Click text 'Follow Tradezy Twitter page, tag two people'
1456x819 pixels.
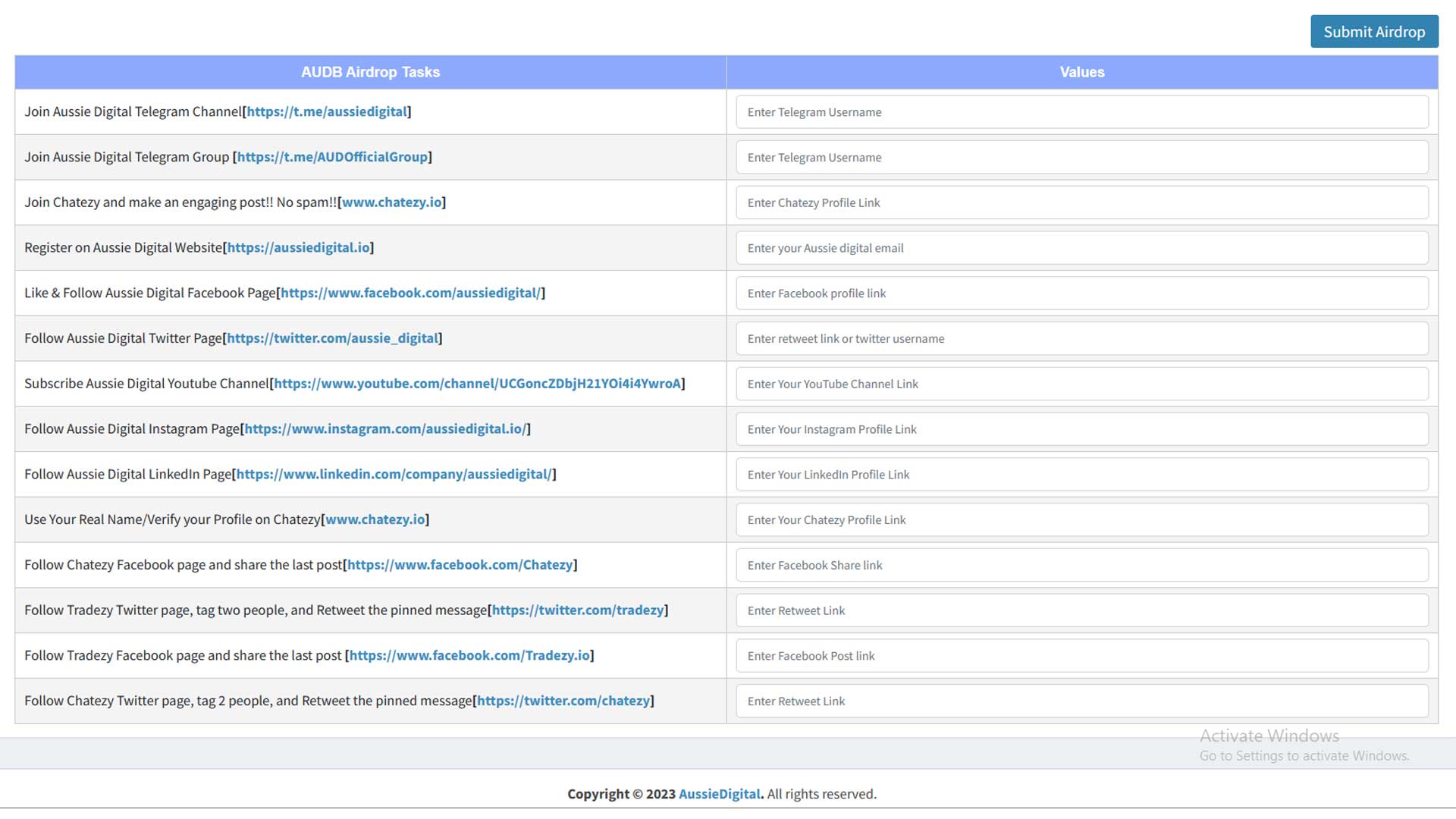pos(155,610)
